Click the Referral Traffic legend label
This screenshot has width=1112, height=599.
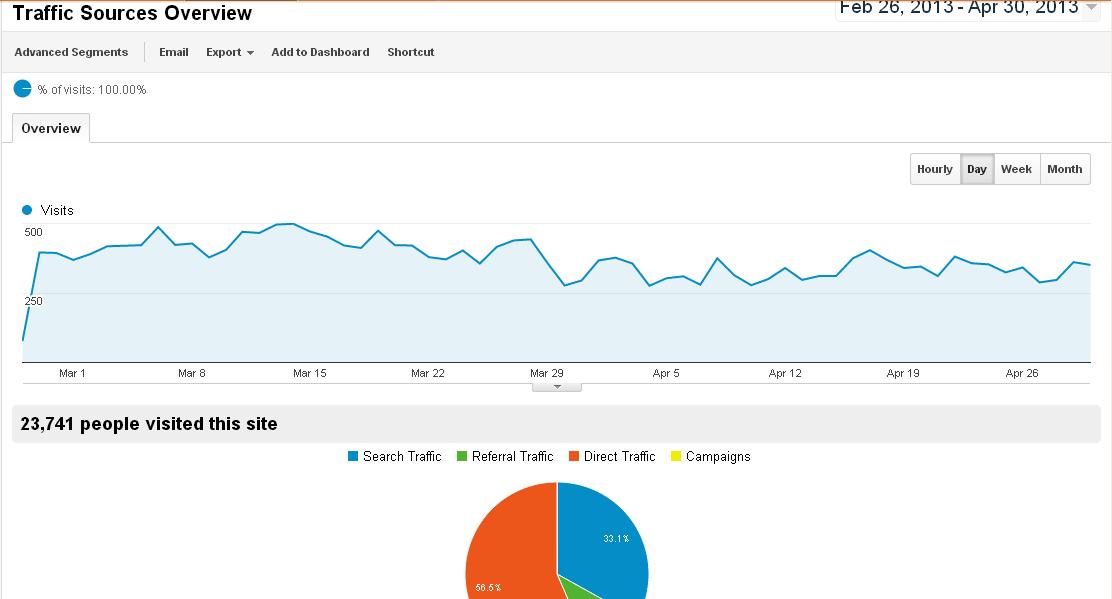(513, 457)
